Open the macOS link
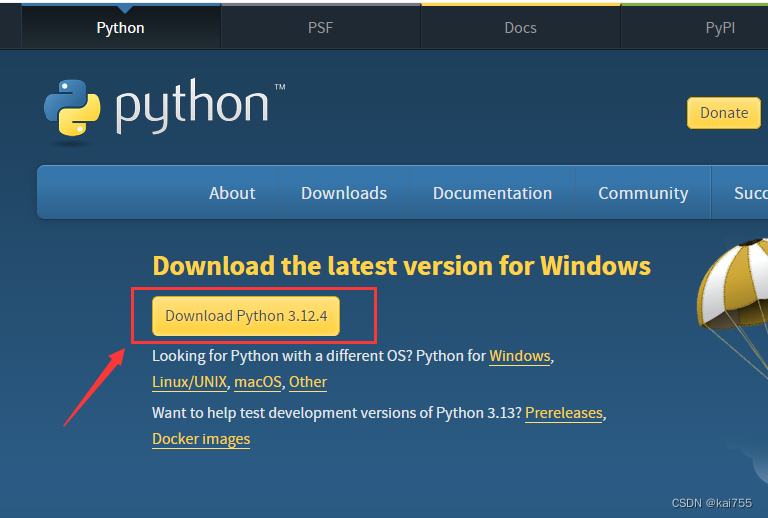 coord(258,382)
